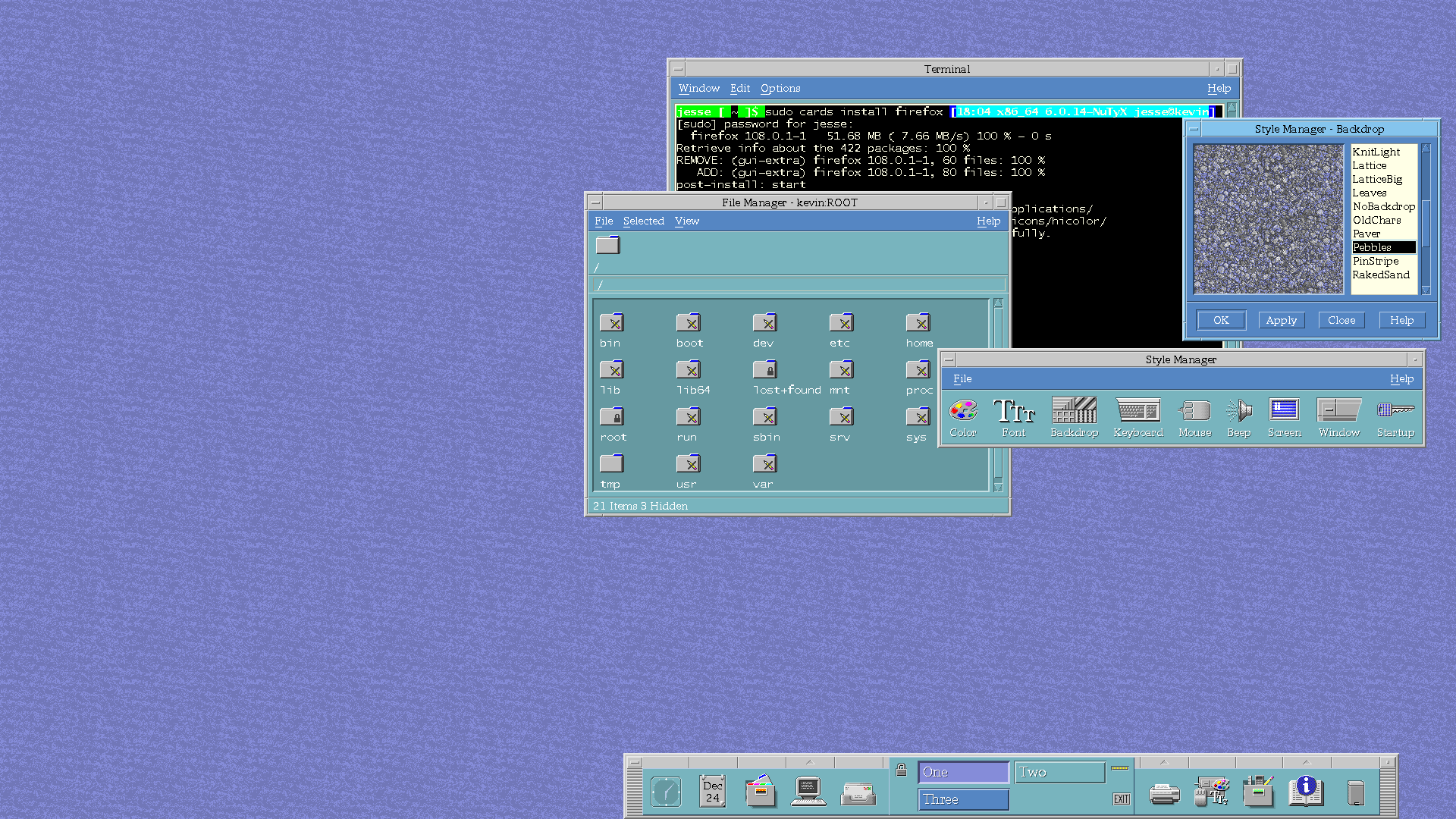Select the etc folder in File Manager
This screenshot has width=1456, height=819.
(x=840, y=331)
